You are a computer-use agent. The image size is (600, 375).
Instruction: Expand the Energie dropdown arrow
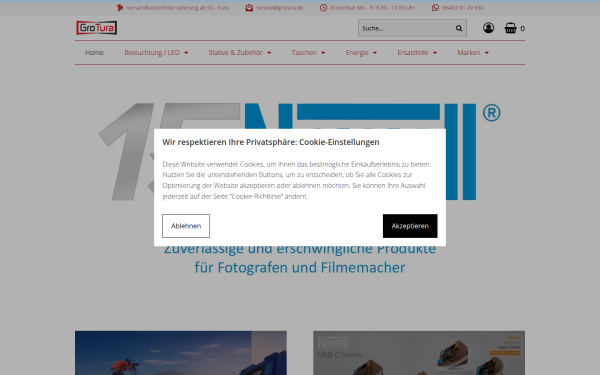click(x=375, y=53)
